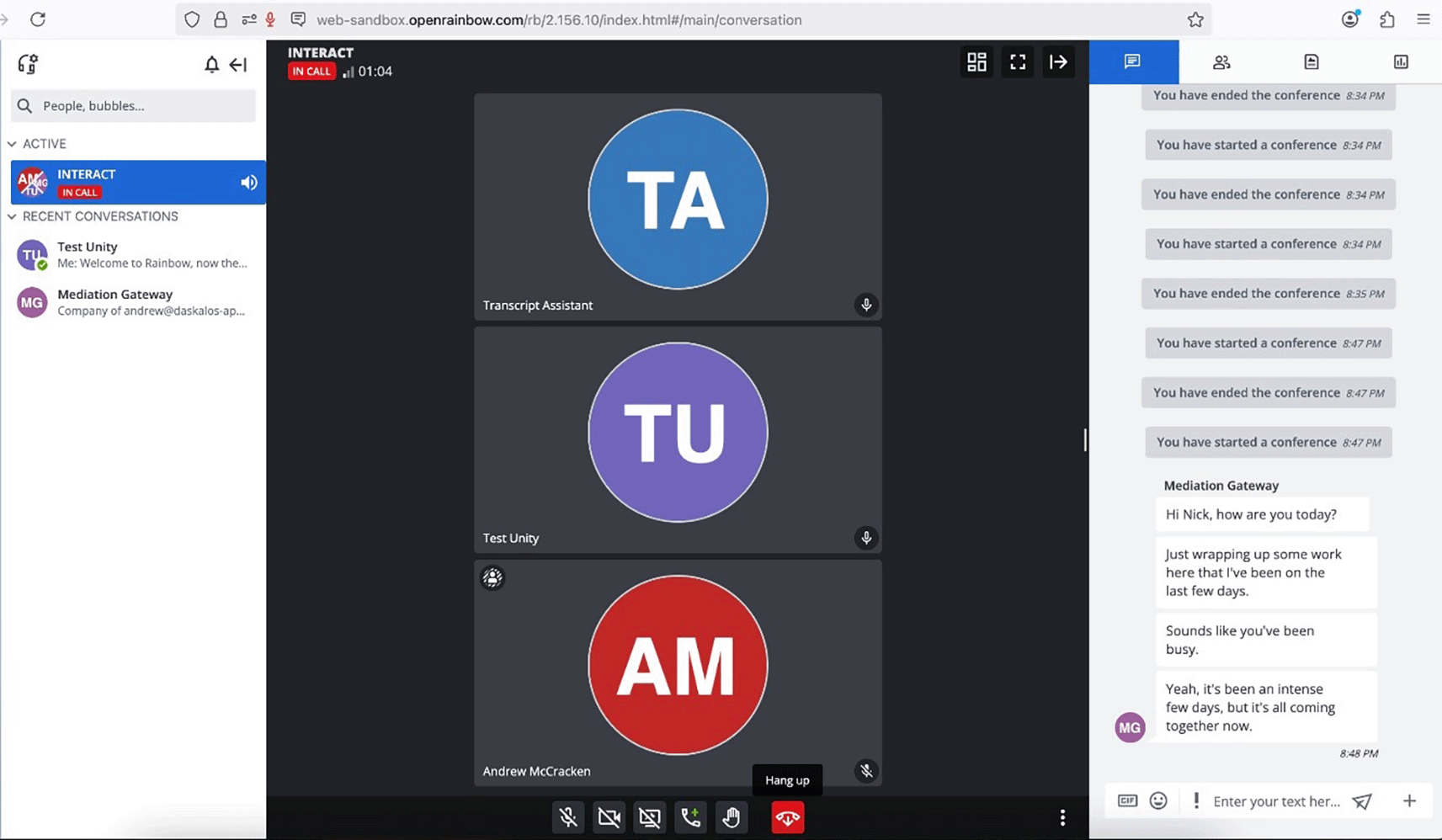Click "Hi Nick, how are you today?" message
Viewport: 1442px width, 840px height.
tap(1262, 514)
